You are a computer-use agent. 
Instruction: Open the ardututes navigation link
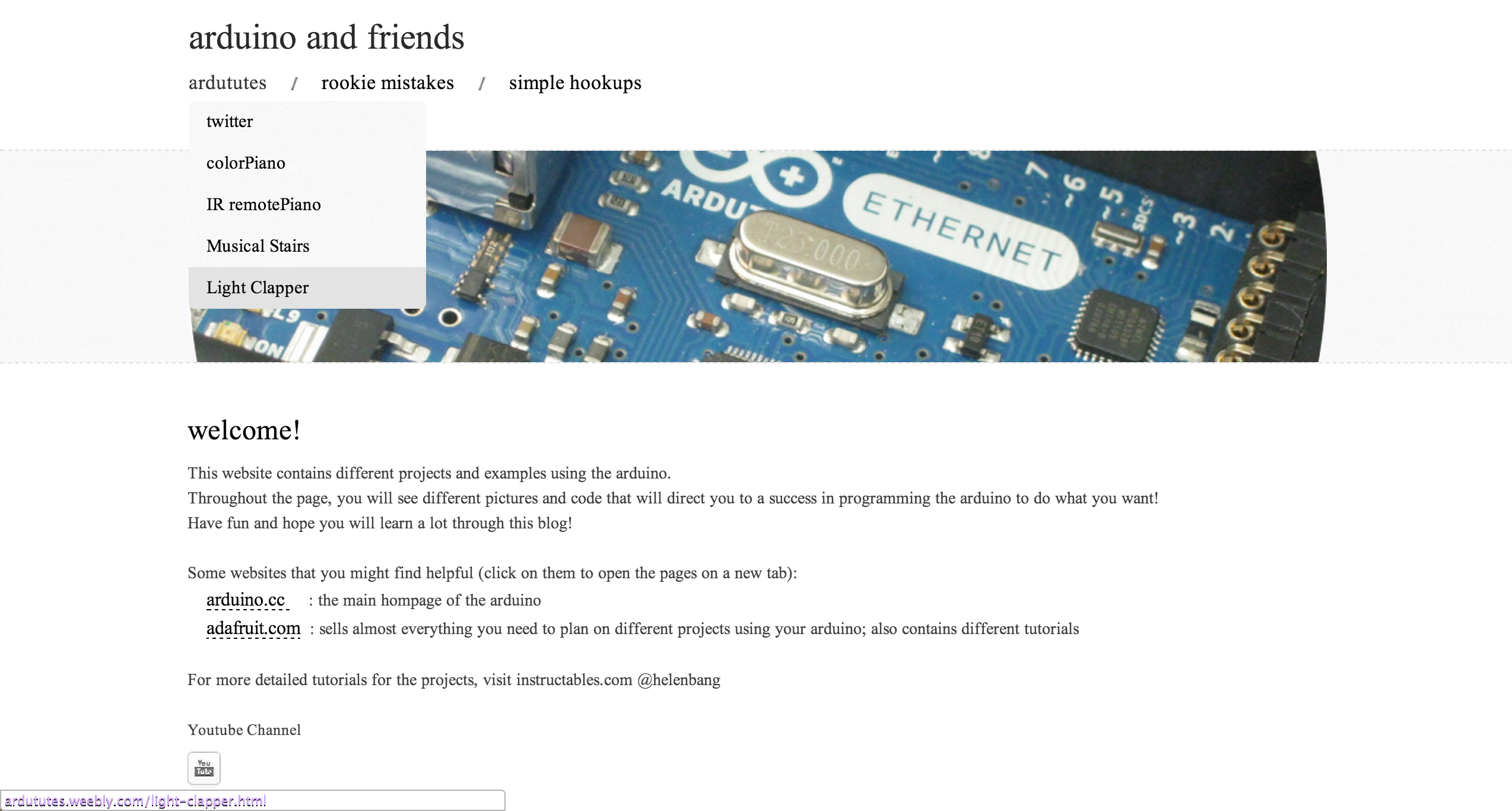pyautogui.click(x=228, y=82)
